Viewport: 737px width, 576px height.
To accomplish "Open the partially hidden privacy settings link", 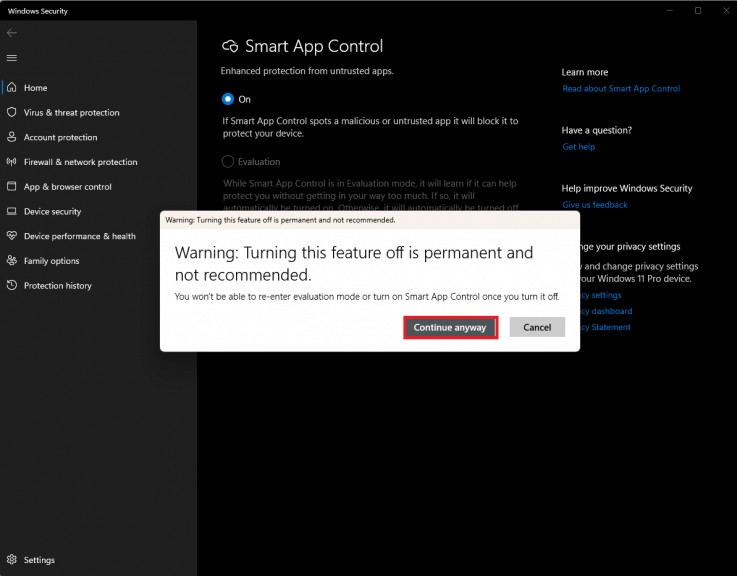I will (601, 295).
